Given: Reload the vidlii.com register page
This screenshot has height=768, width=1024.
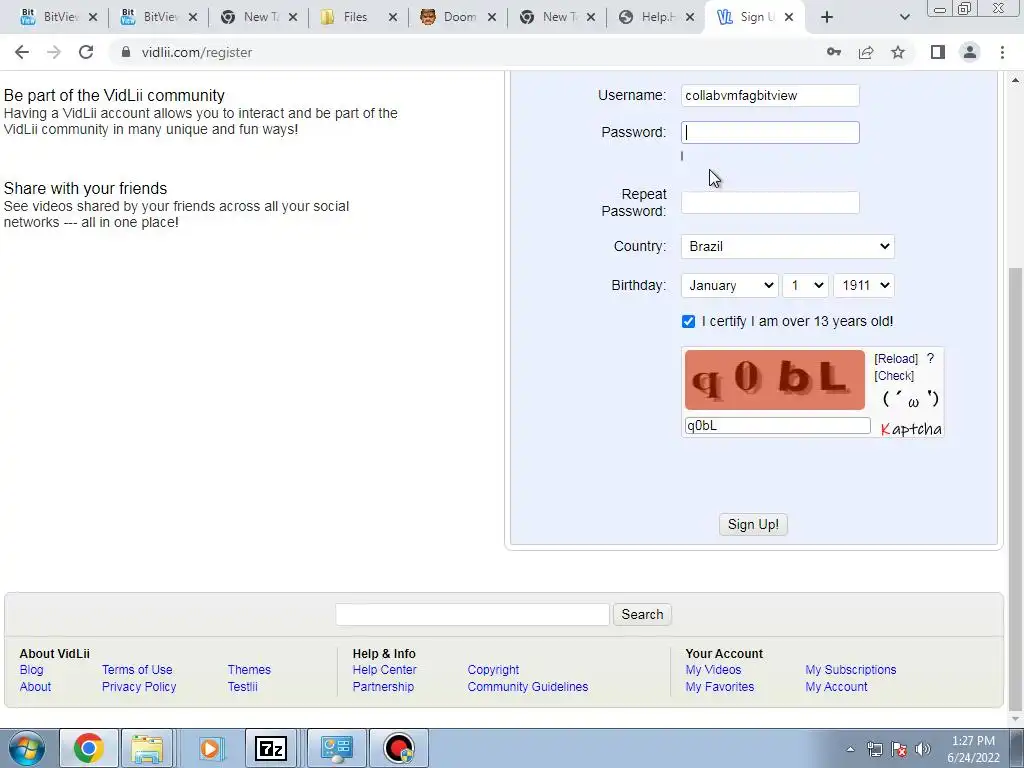Looking at the screenshot, I should coord(86,52).
